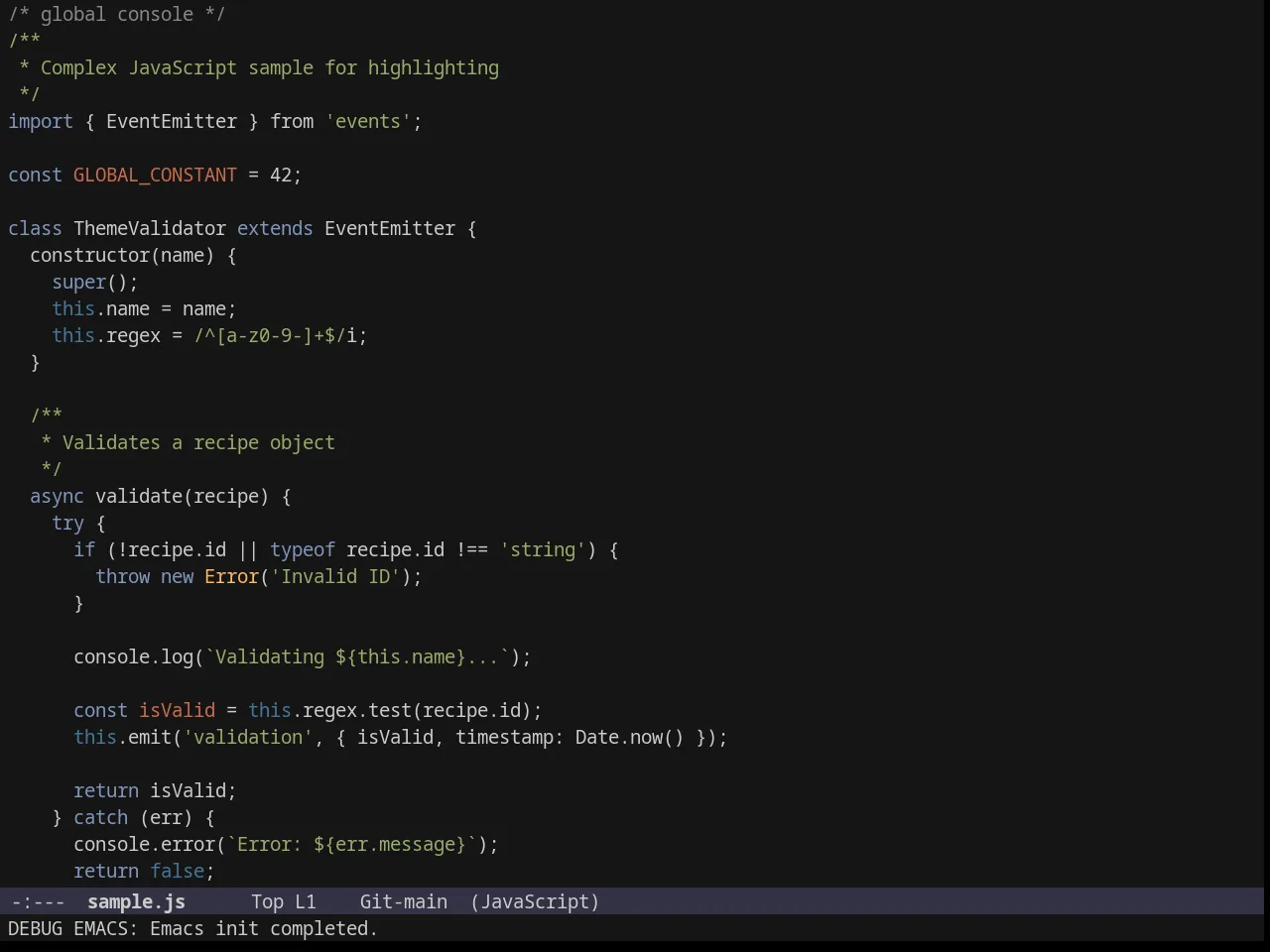Image resolution: width=1270 pixels, height=952 pixels.
Task: Click the 'class' keyword
Action: [x=35, y=228]
